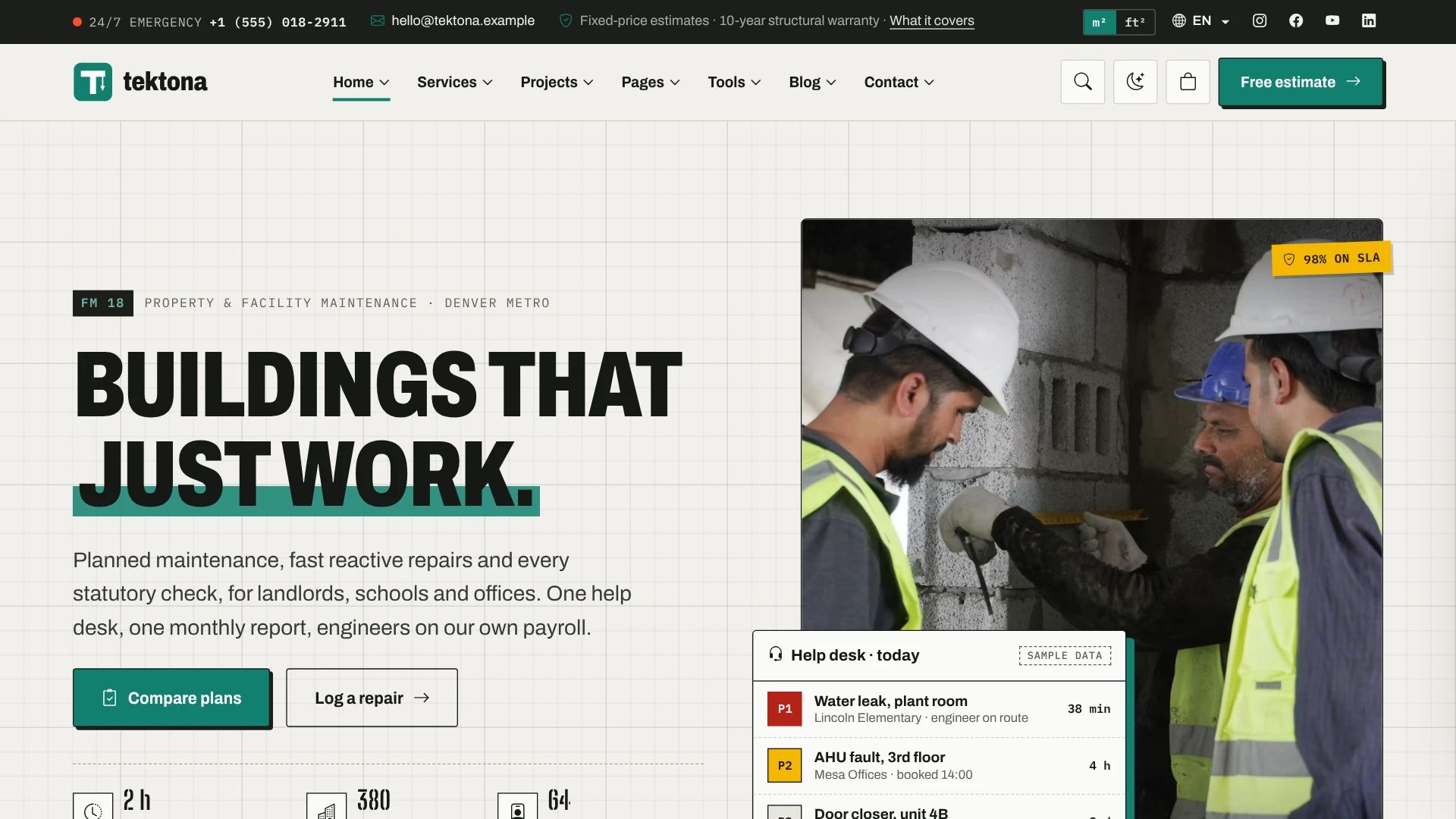Click the Free estimate button
Viewport: 1456px width, 819px height.
tap(1301, 82)
